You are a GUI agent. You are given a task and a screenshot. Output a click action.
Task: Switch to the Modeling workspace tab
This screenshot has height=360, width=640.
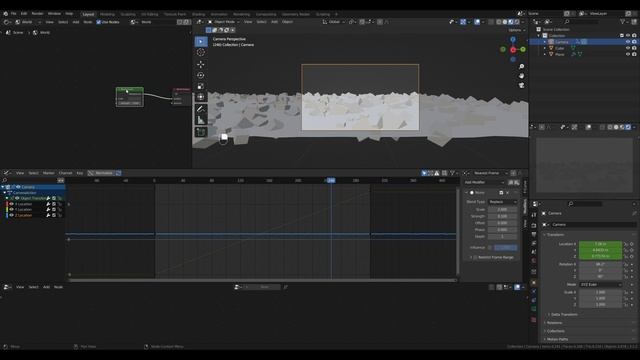[107, 14]
